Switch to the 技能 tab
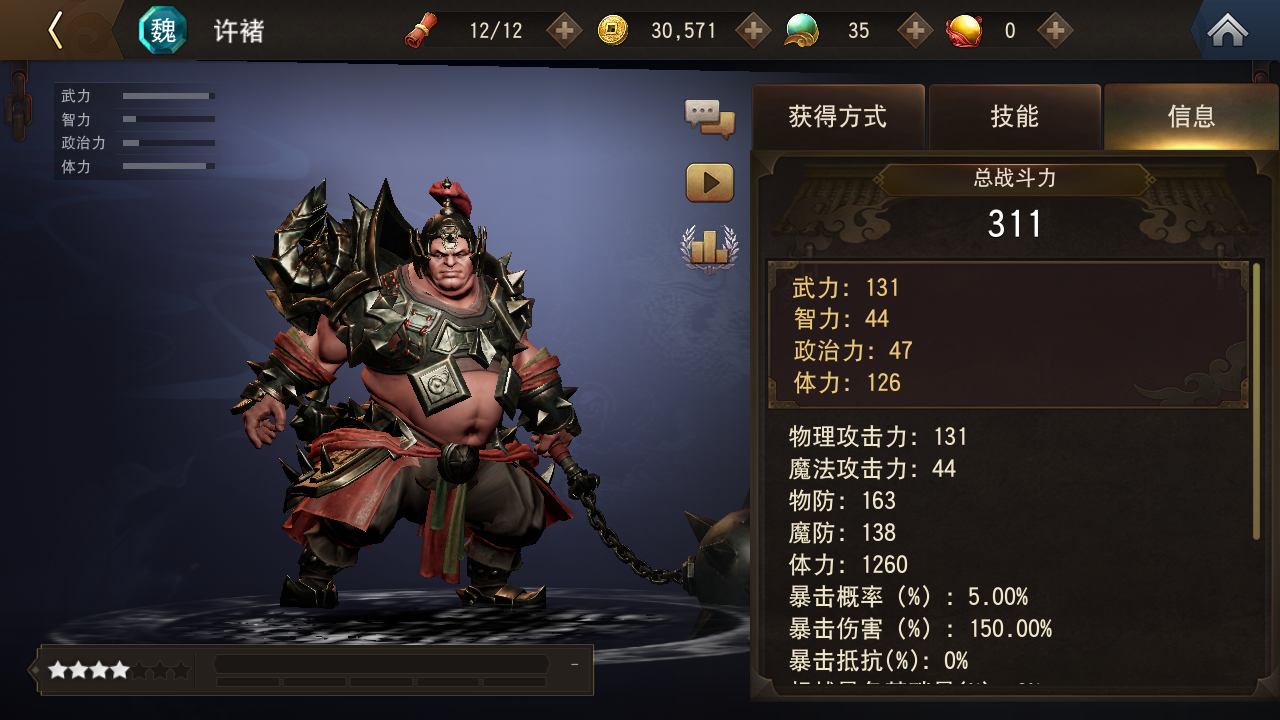 (1015, 117)
